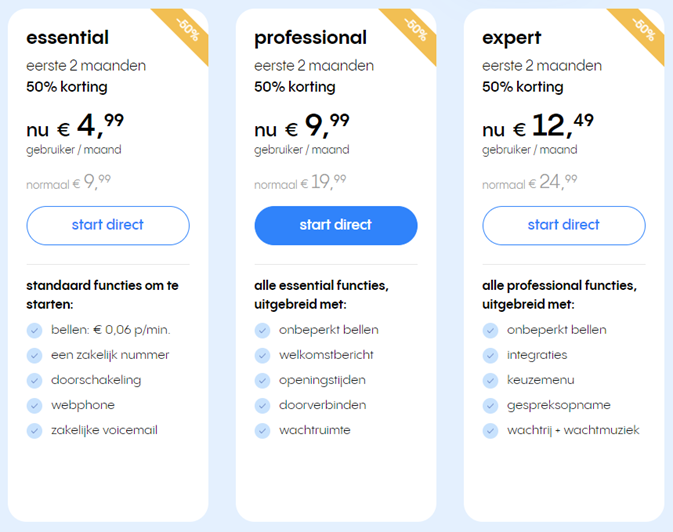This screenshot has width=673, height=532.
Task: Click start direct under expert plan
Action: tap(564, 225)
